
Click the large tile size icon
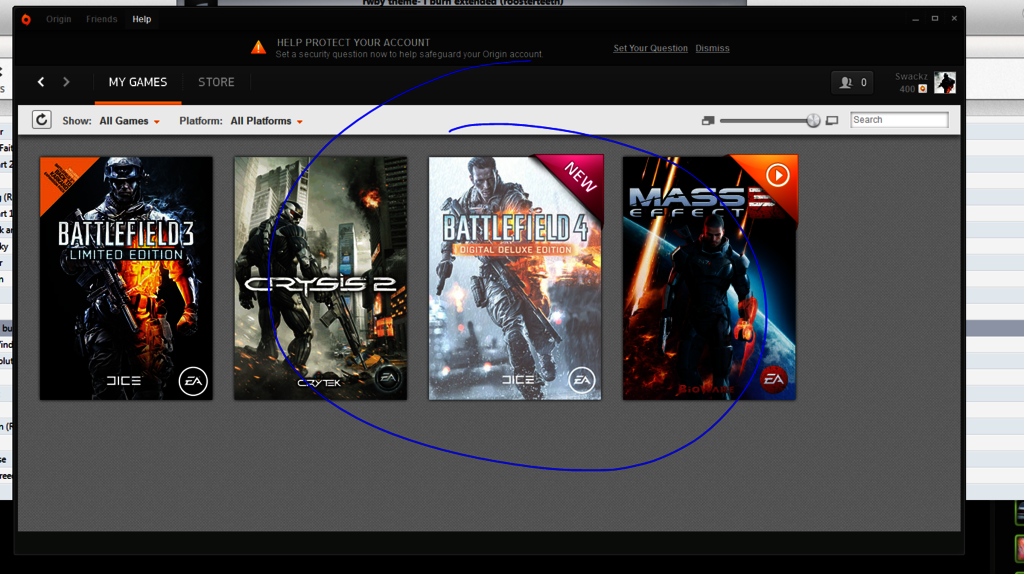point(832,121)
